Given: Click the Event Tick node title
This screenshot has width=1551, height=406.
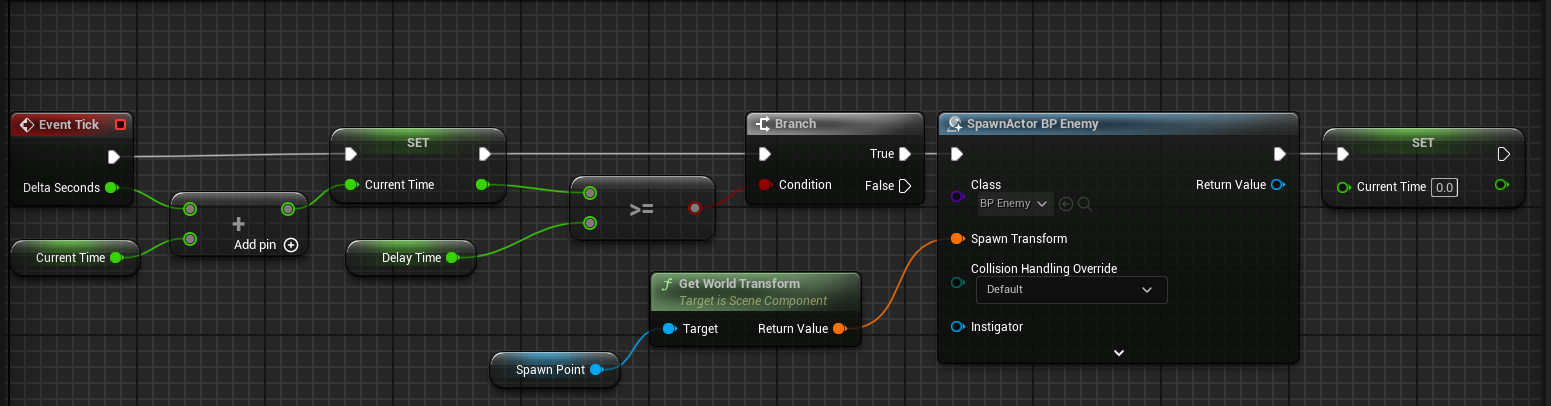Looking at the screenshot, I should coord(69,125).
